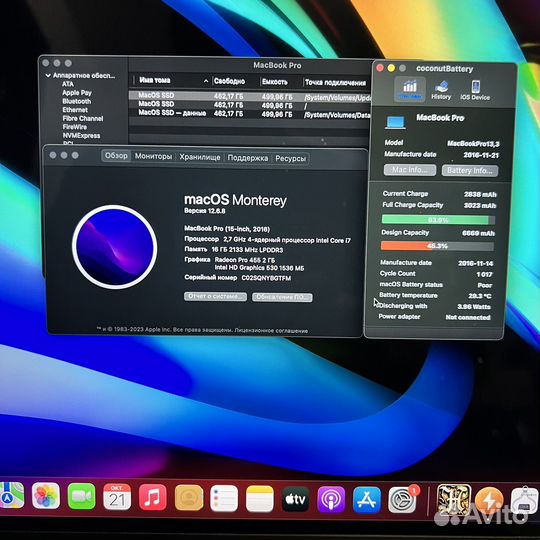Sort volumes by the volume name column arrow
Screen dimensions: 540x540
[206, 81]
